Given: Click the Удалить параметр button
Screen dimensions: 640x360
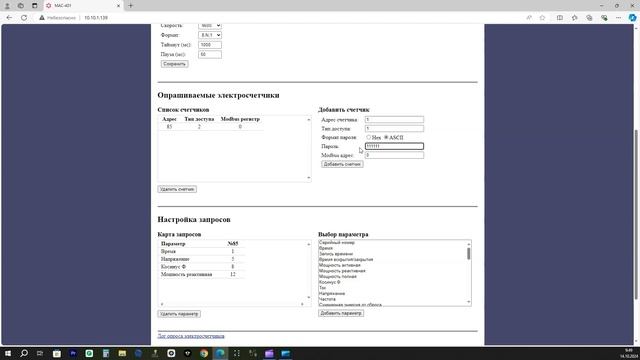Looking at the screenshot, I should 179,314.
